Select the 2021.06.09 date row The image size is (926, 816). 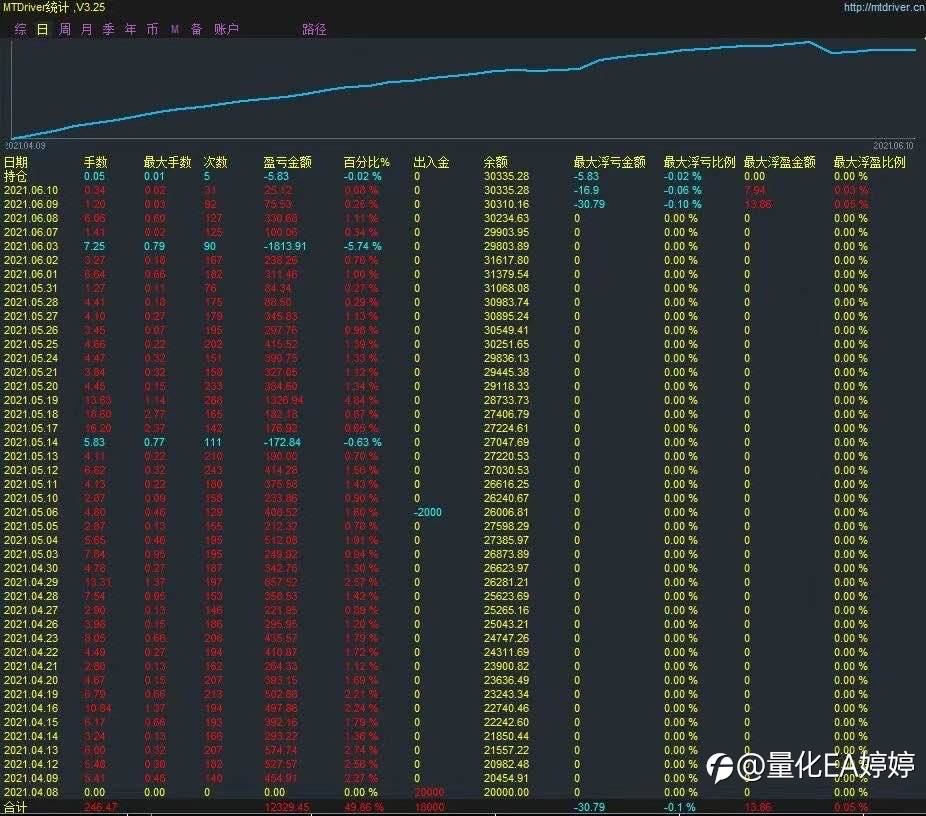[x=31, y=204]
